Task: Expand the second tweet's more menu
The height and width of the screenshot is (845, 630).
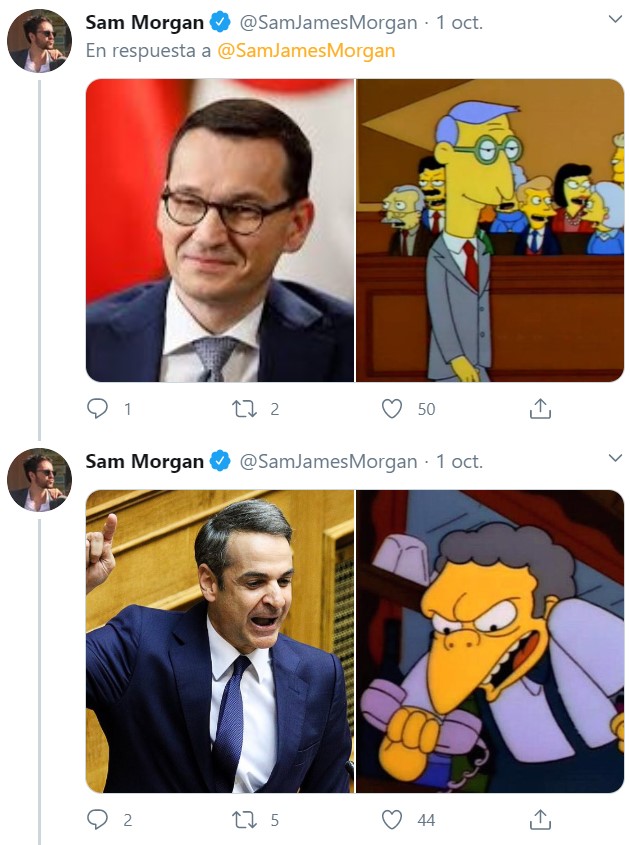Action: [x=615, y=459]
